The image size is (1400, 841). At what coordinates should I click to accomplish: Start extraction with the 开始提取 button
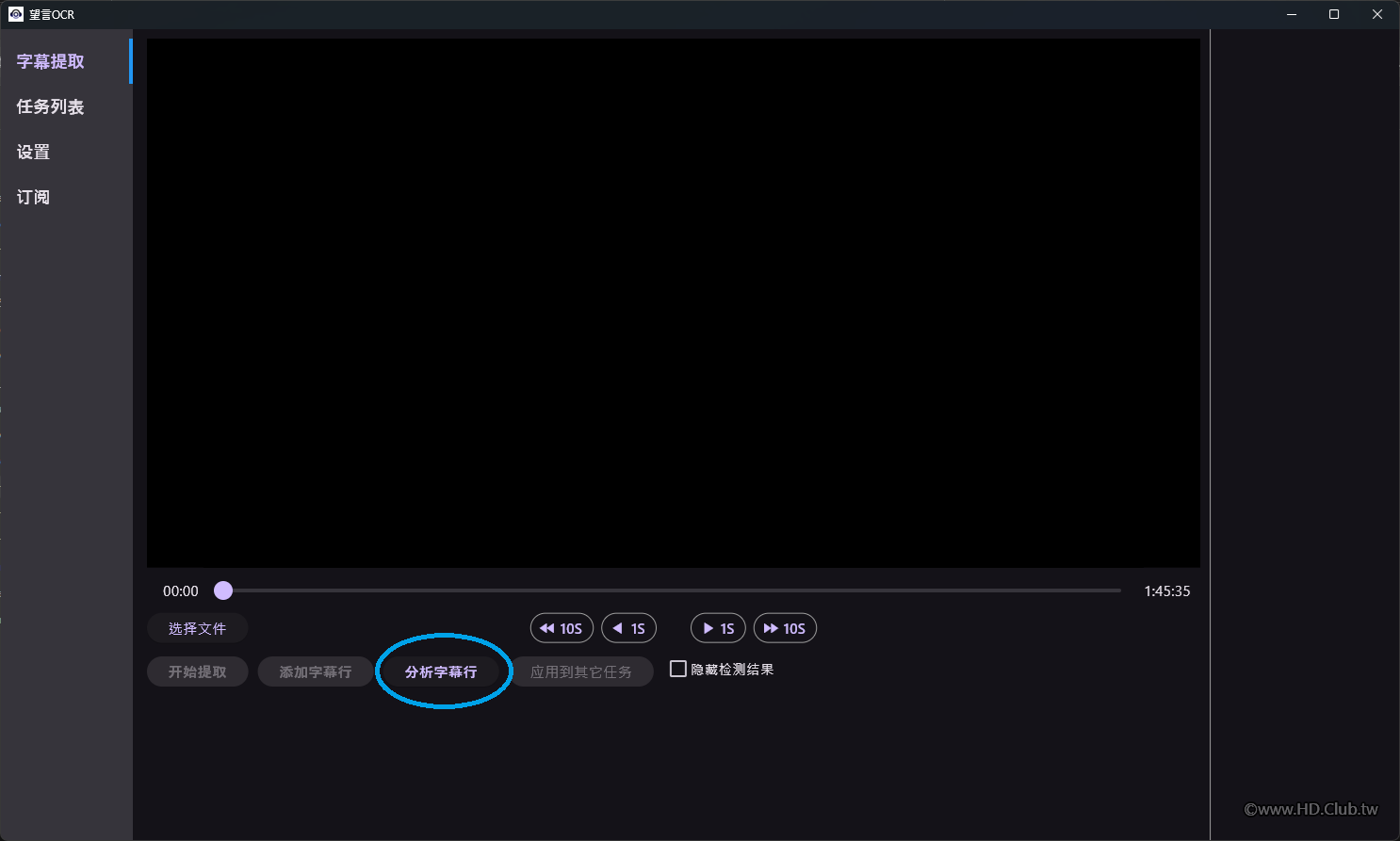[197, 671]
